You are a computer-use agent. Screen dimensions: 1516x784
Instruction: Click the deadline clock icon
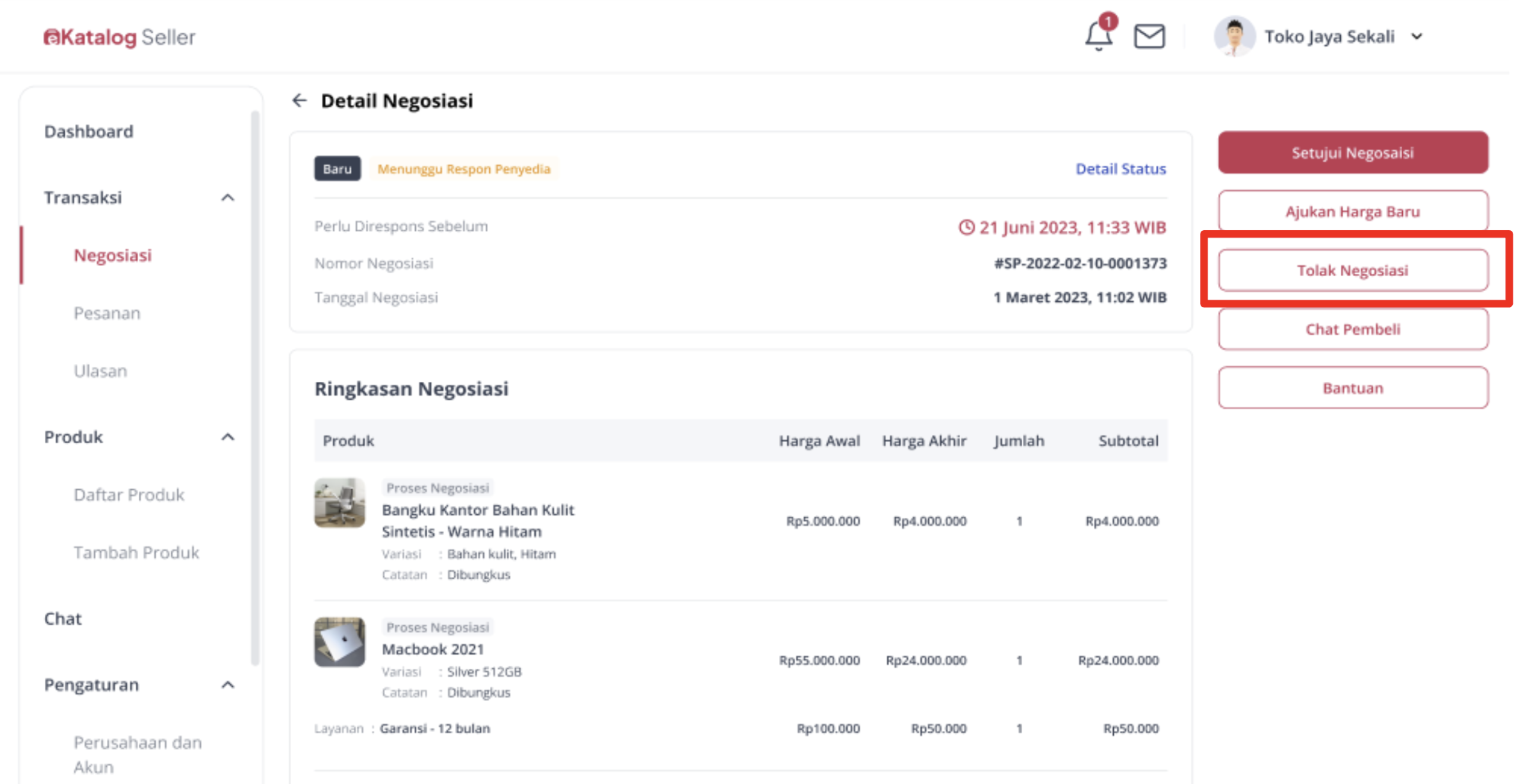966,227
